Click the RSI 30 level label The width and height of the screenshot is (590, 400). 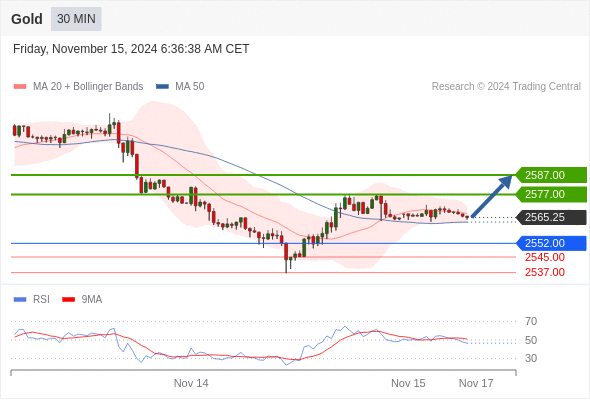click(x=531, y=359)
